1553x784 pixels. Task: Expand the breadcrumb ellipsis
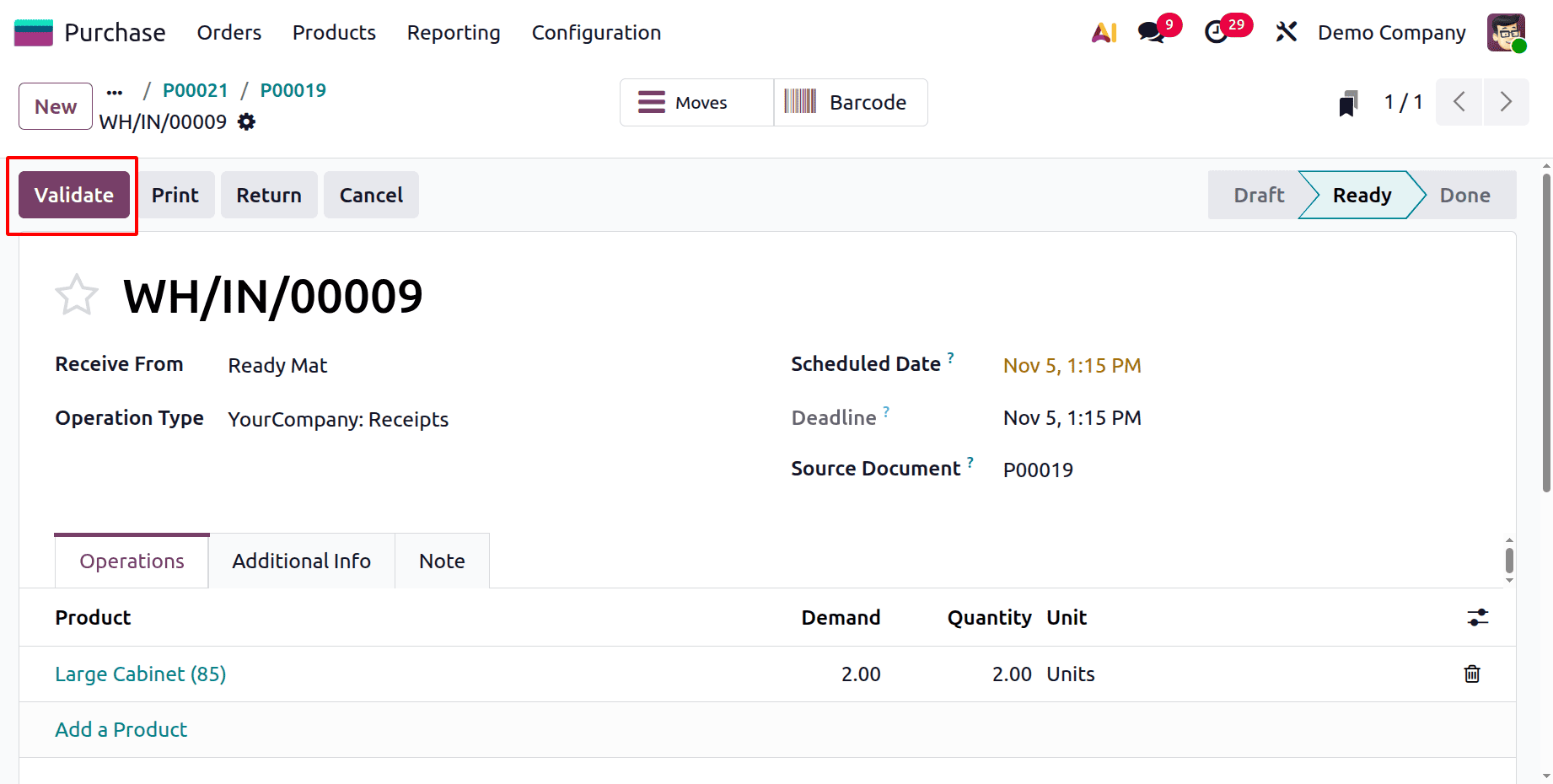pyautogui.click(x=114, y=91)
